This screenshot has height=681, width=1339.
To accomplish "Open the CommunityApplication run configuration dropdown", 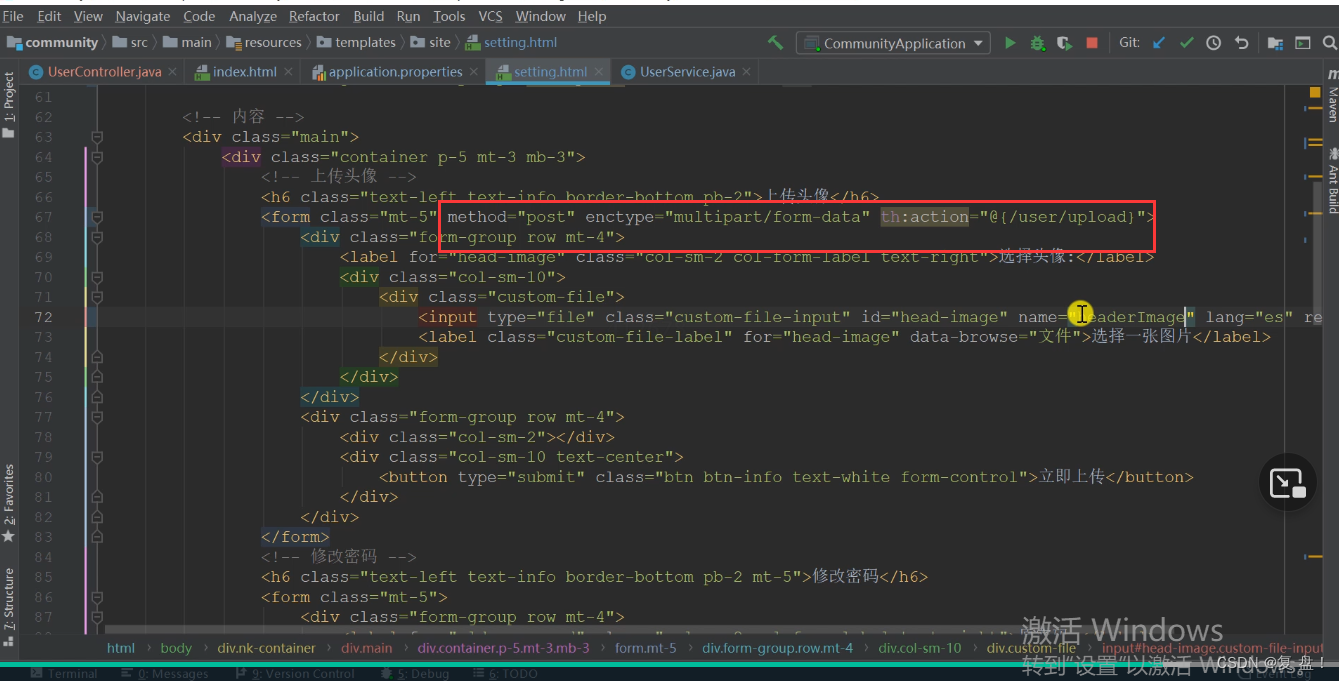I will (893, 43).
